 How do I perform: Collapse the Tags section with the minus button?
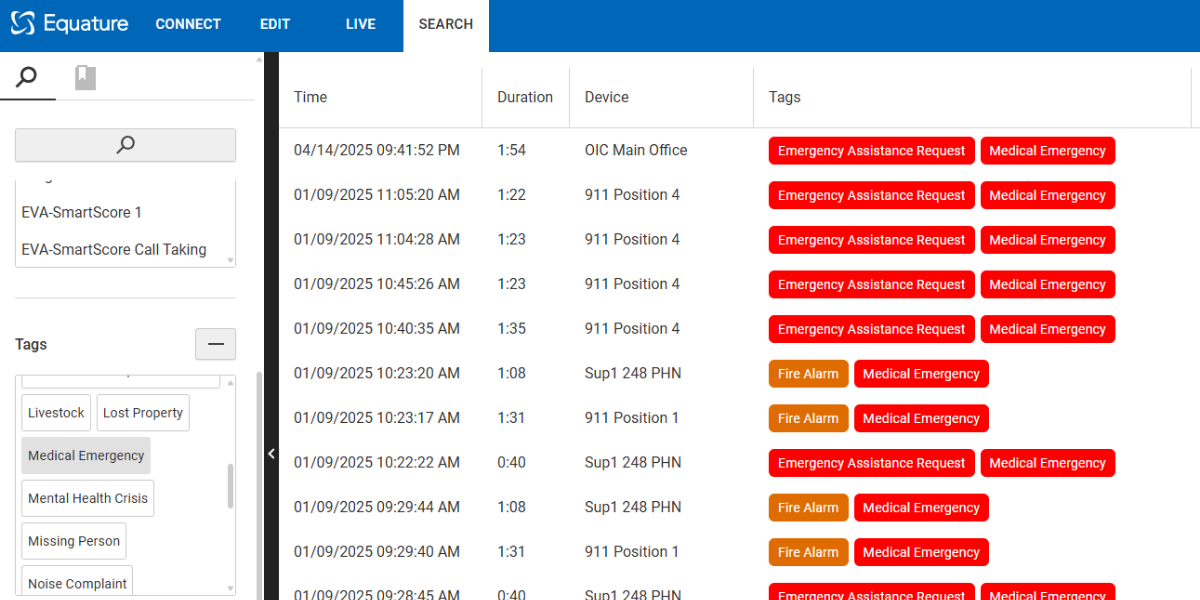(x=215, y=344)
